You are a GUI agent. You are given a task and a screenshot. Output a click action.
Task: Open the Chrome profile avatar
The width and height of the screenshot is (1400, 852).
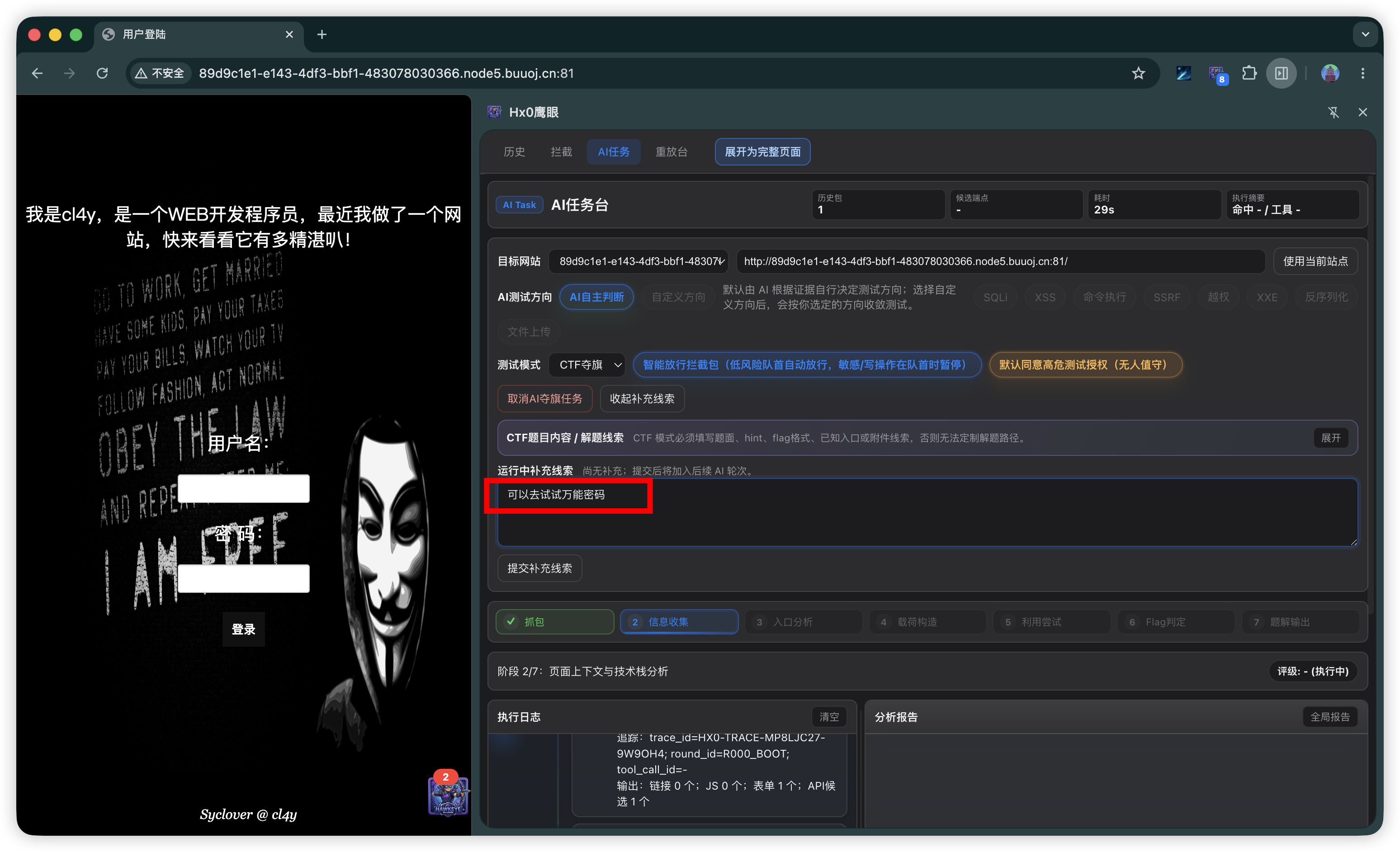(1329, 73)
